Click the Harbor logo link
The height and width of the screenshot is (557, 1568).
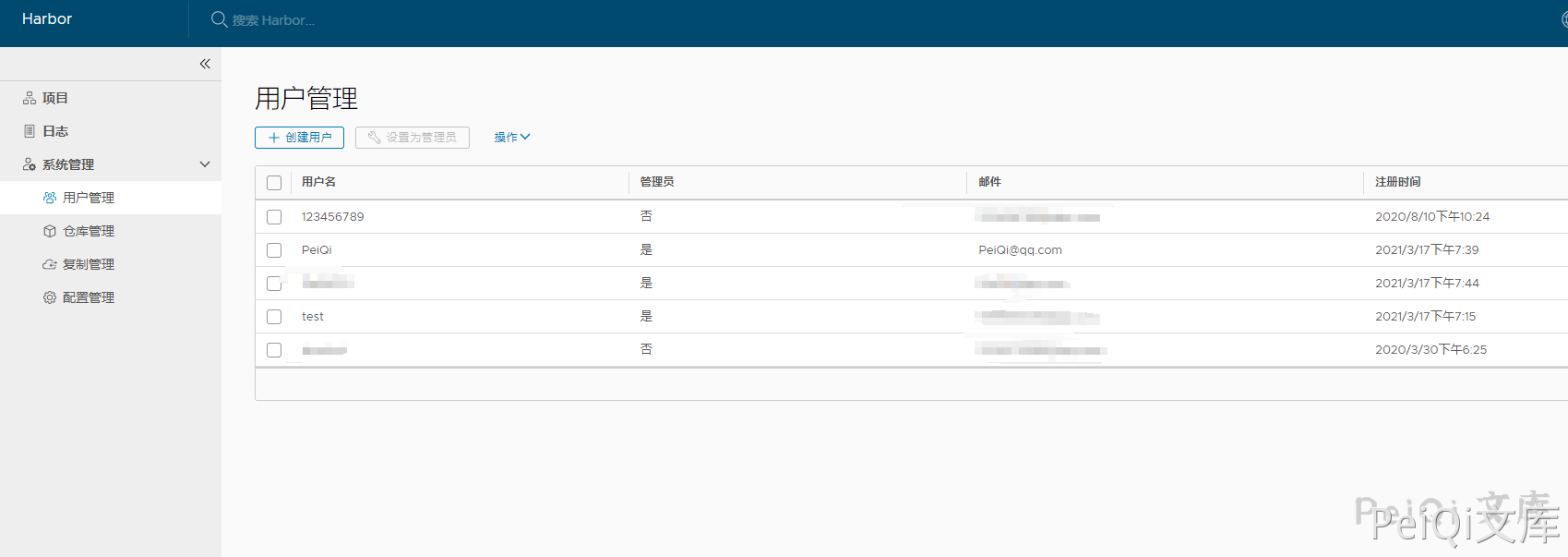[47, 19]
